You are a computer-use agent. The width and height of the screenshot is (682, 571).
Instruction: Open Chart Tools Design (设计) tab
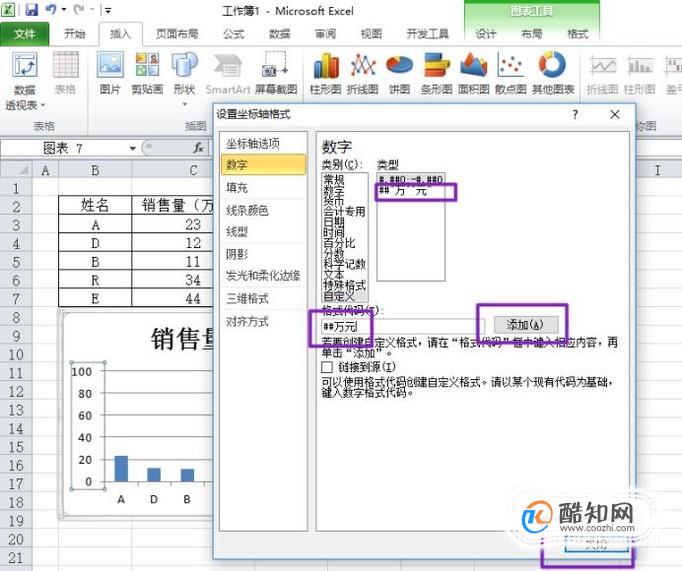(485, 34)
